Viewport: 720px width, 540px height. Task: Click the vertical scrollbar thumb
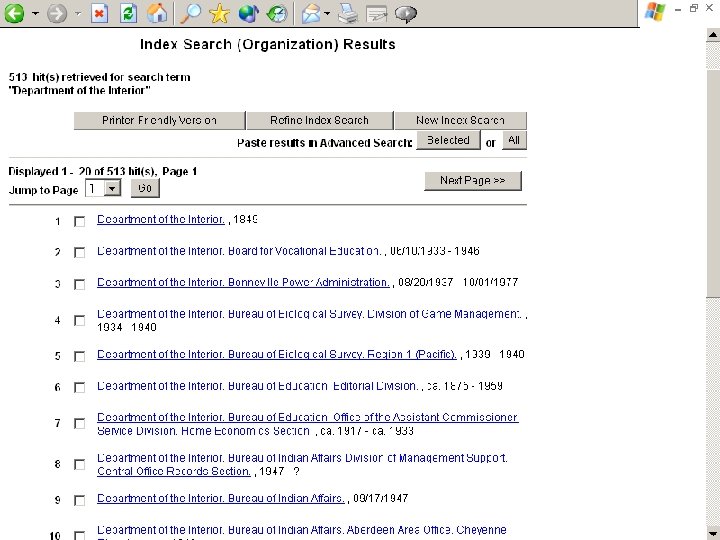tap(713, 184)
